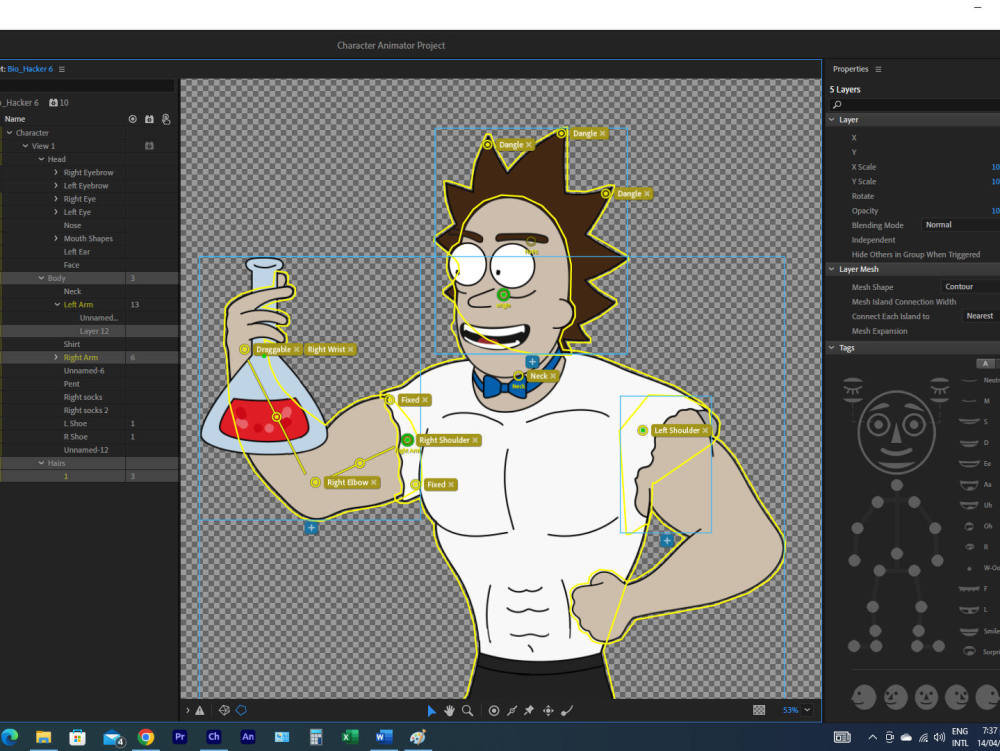Switch to the Bio_Hacker 6 puppet tab
Image resolution: width=1000 pixels, height=751 pixels.
point(30,69)
